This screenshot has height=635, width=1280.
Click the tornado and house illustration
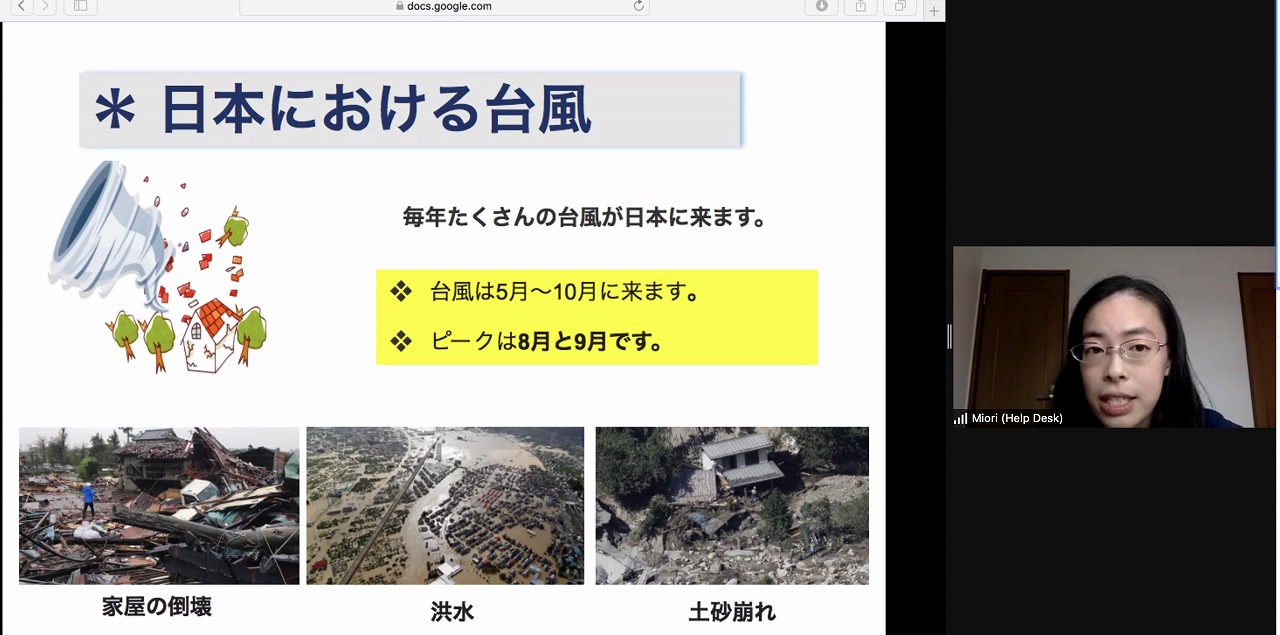pyautogui.click(x=157, y=266)
